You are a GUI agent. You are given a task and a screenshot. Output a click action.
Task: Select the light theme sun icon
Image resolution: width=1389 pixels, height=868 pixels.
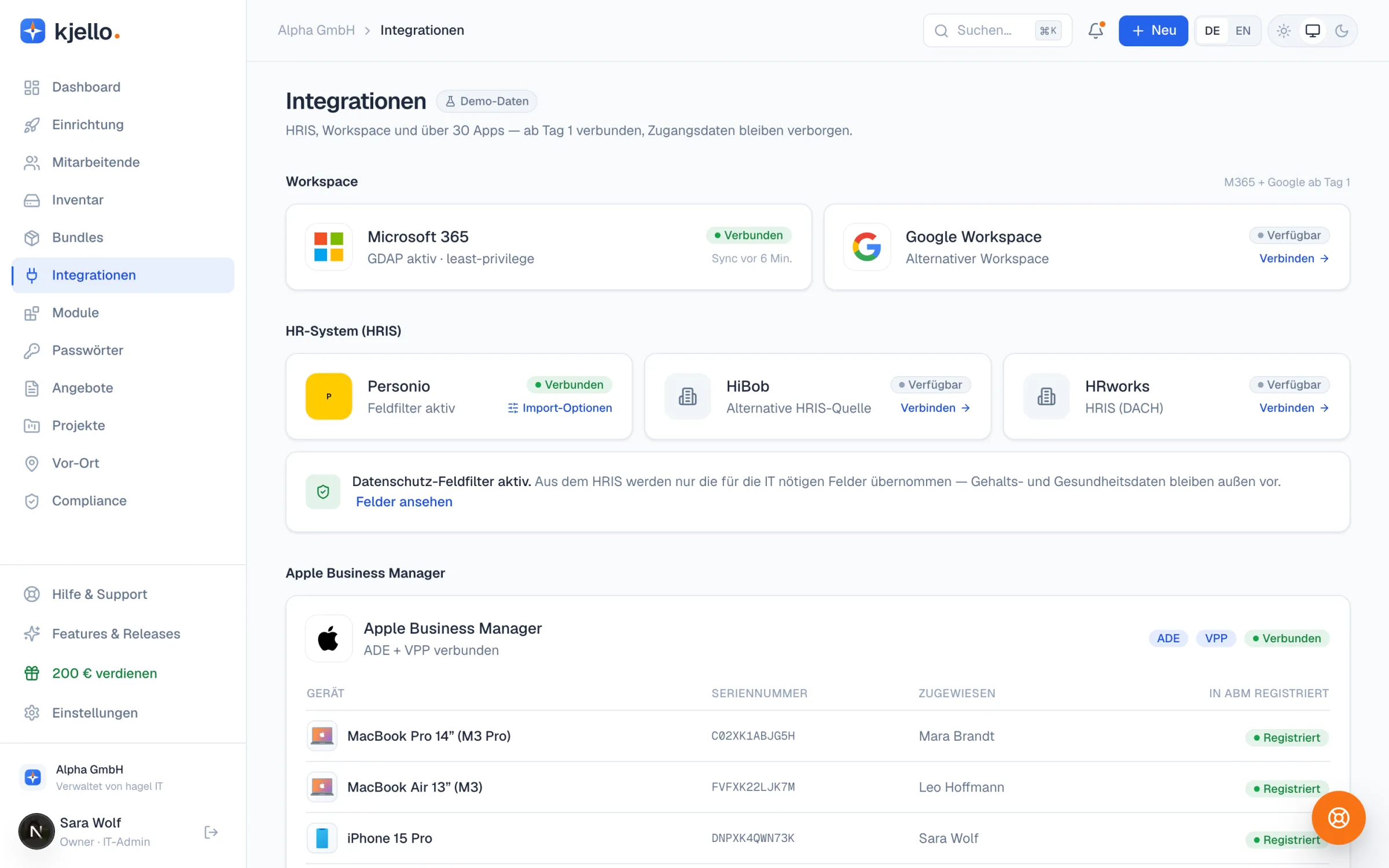1284,31
